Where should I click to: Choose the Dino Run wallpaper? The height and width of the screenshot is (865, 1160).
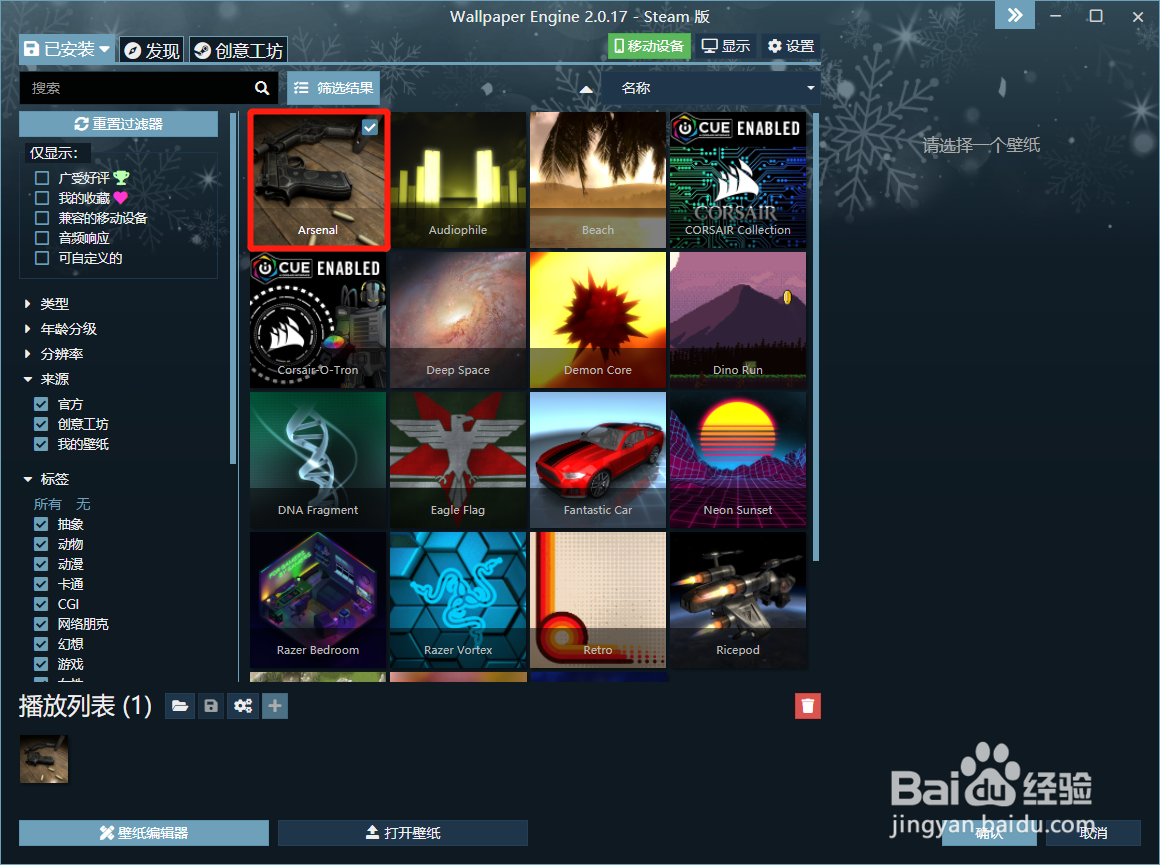(738, 320)
